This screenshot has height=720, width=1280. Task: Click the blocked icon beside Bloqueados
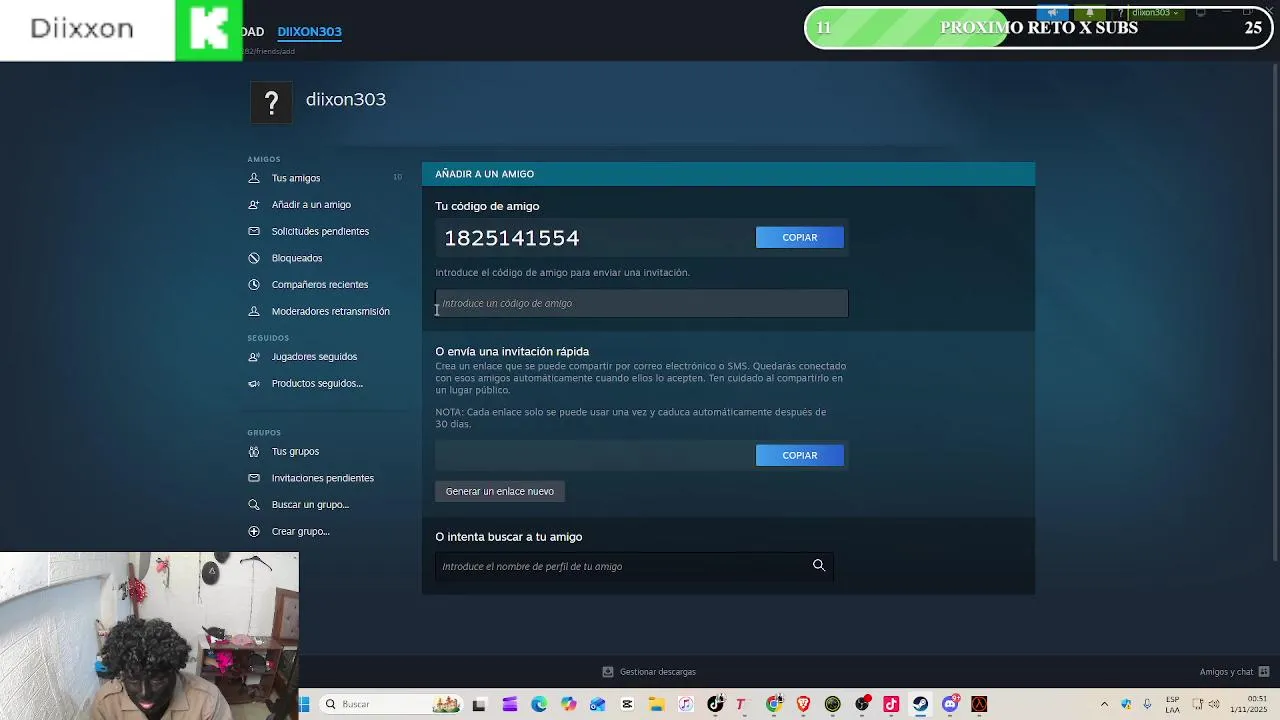[254, 258]
